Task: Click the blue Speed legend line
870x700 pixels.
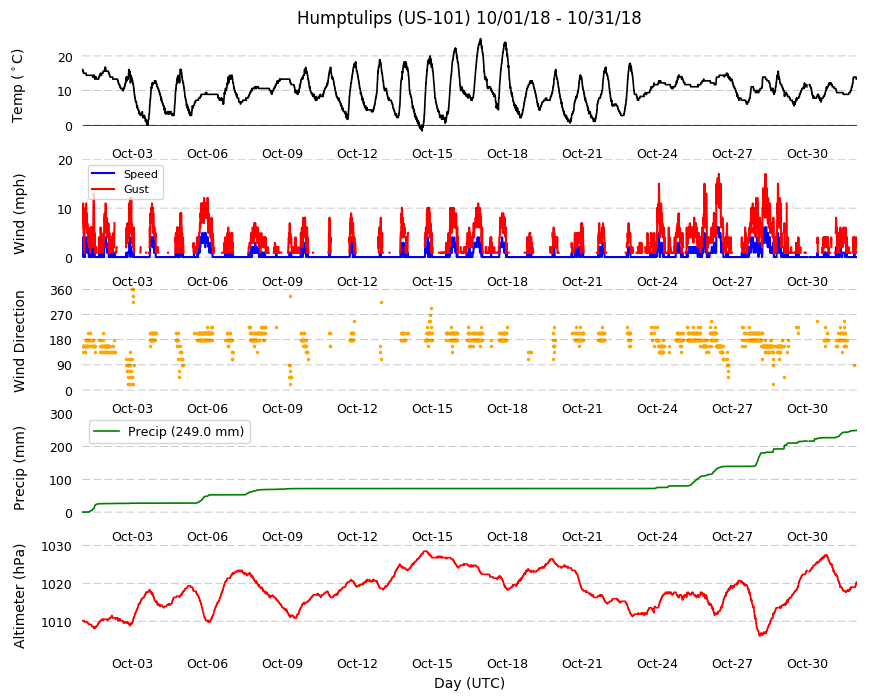Action: click(x=103, y=174)
